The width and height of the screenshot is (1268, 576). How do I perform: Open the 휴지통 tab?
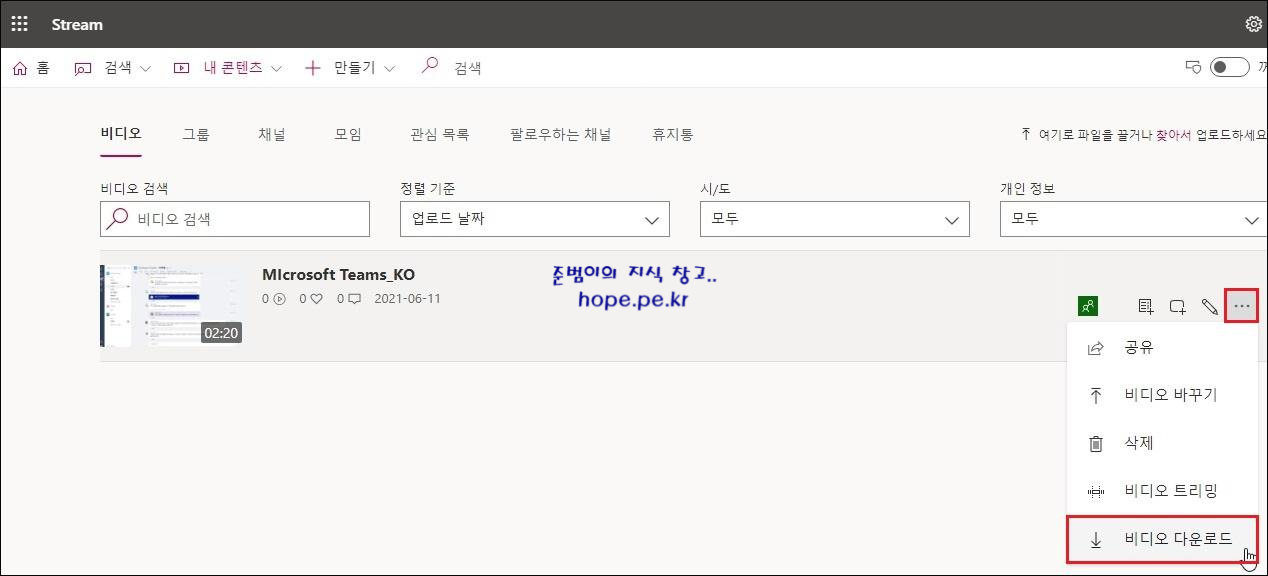coord(673,134)
